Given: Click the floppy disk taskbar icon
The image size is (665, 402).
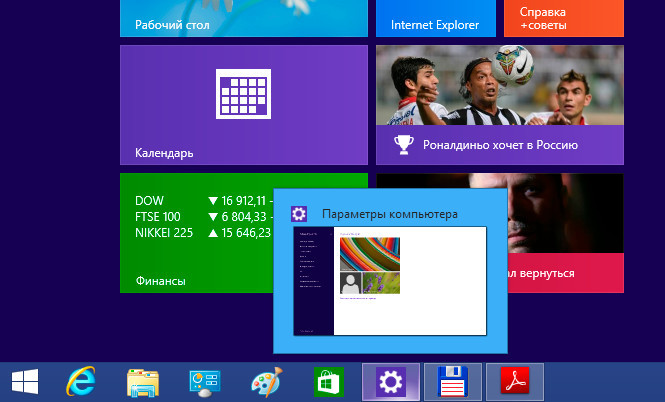Looking at the screenshot, I should point(452,381).
